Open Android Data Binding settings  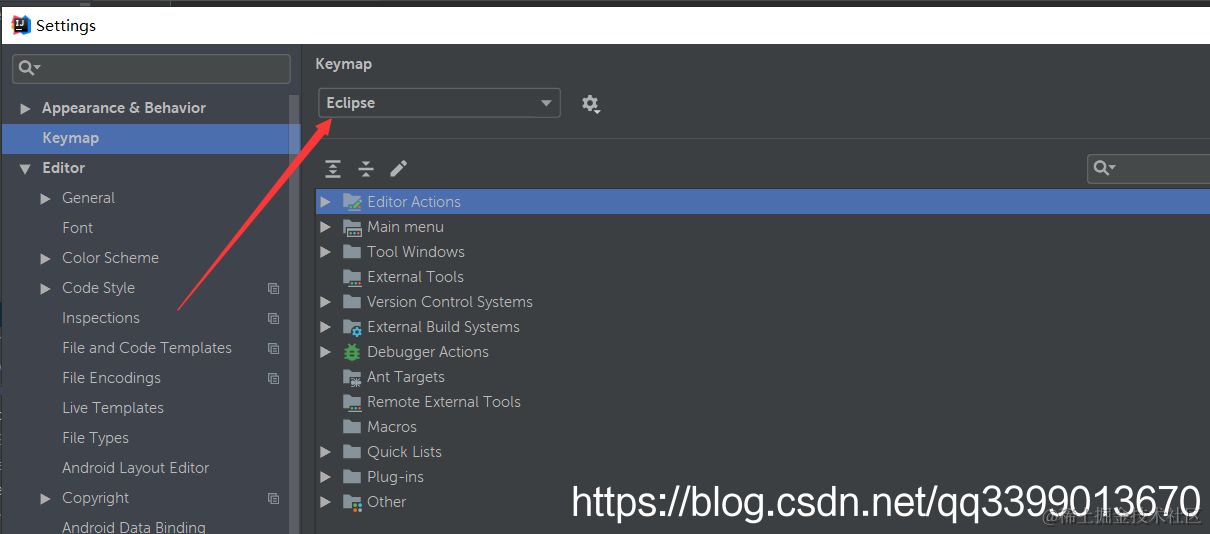[x=134, y=527]
